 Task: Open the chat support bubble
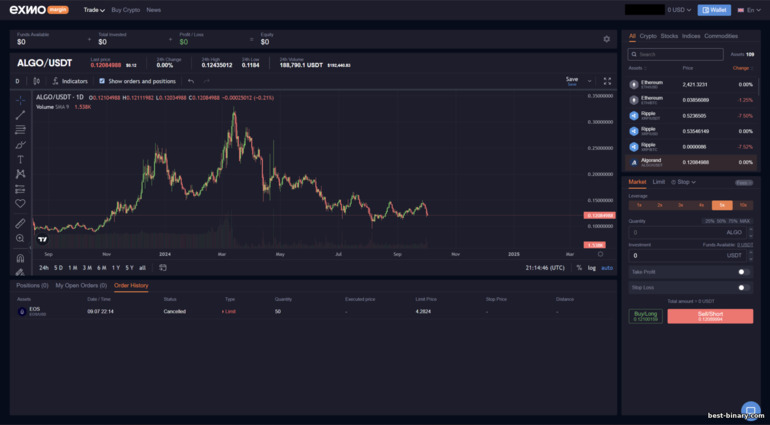pyautogui.click(x=750, y=411)
